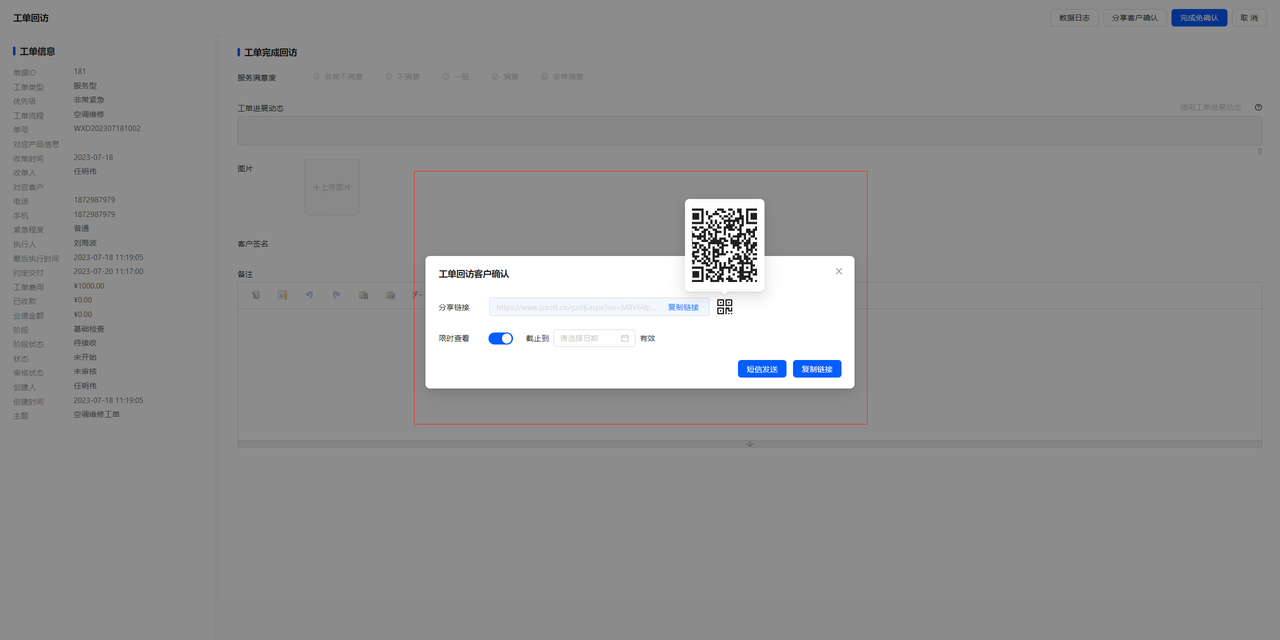Open the 请选择日期 date picker field
Viewport: 1280px width, 640px height.
coord(594,338)
